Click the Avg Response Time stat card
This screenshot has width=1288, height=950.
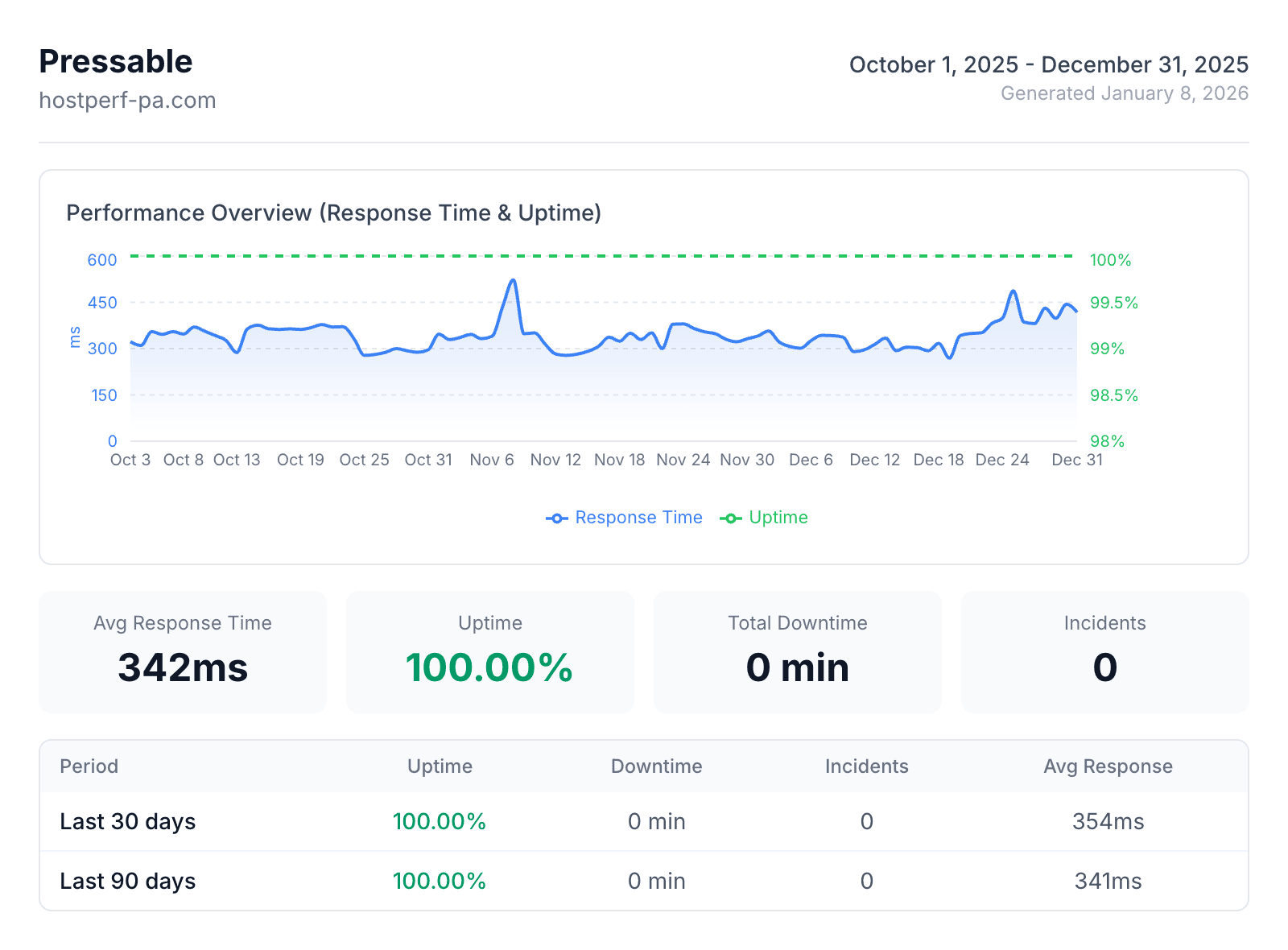pyautogui.click(x=182, y=652)
